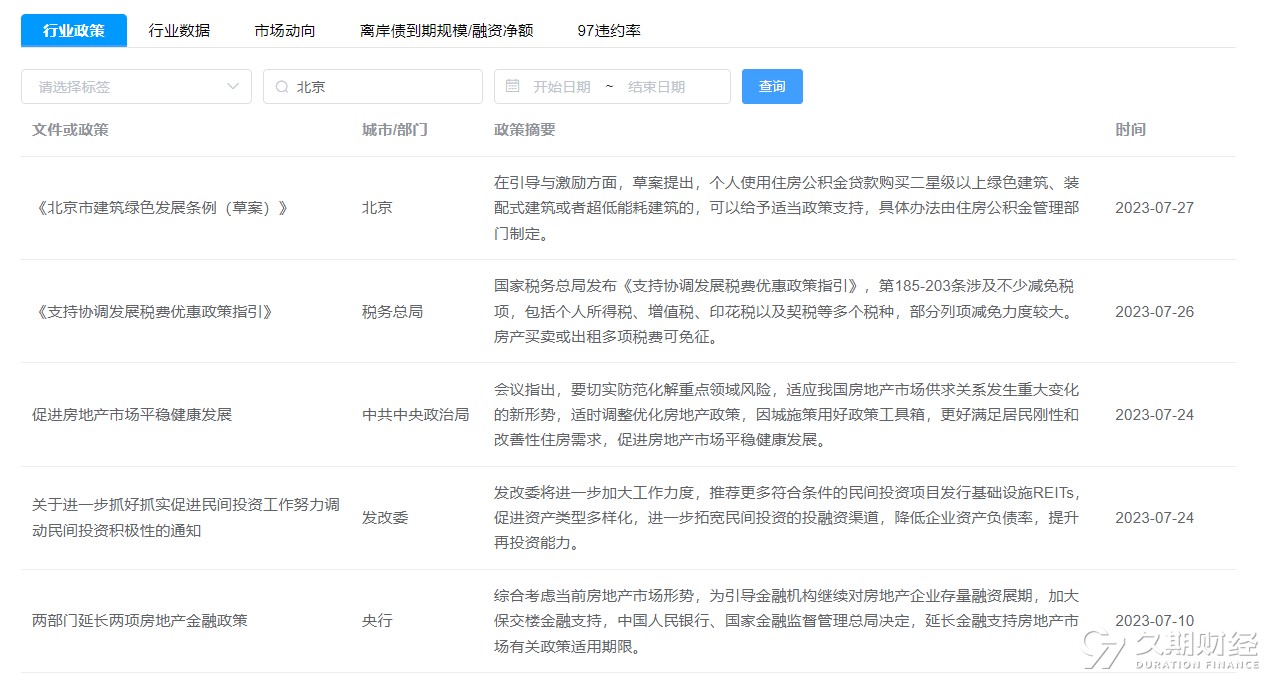The height and width of the screenshot is (674, 1264).
Task: Open the 市场动向 tab
Action: (x=285, y=30)
